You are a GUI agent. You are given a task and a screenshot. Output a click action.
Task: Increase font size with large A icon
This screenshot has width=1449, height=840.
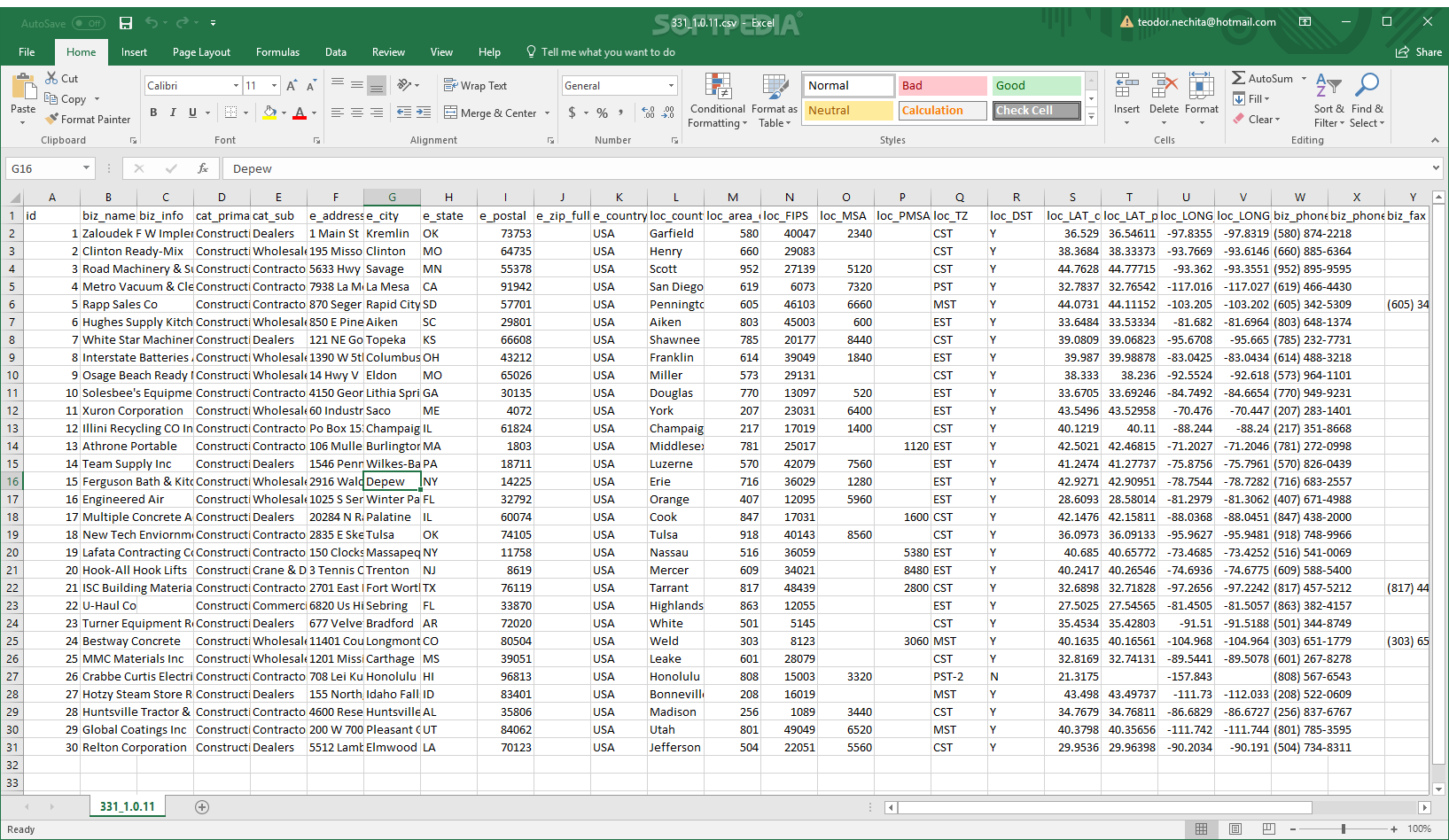point(292,86)
